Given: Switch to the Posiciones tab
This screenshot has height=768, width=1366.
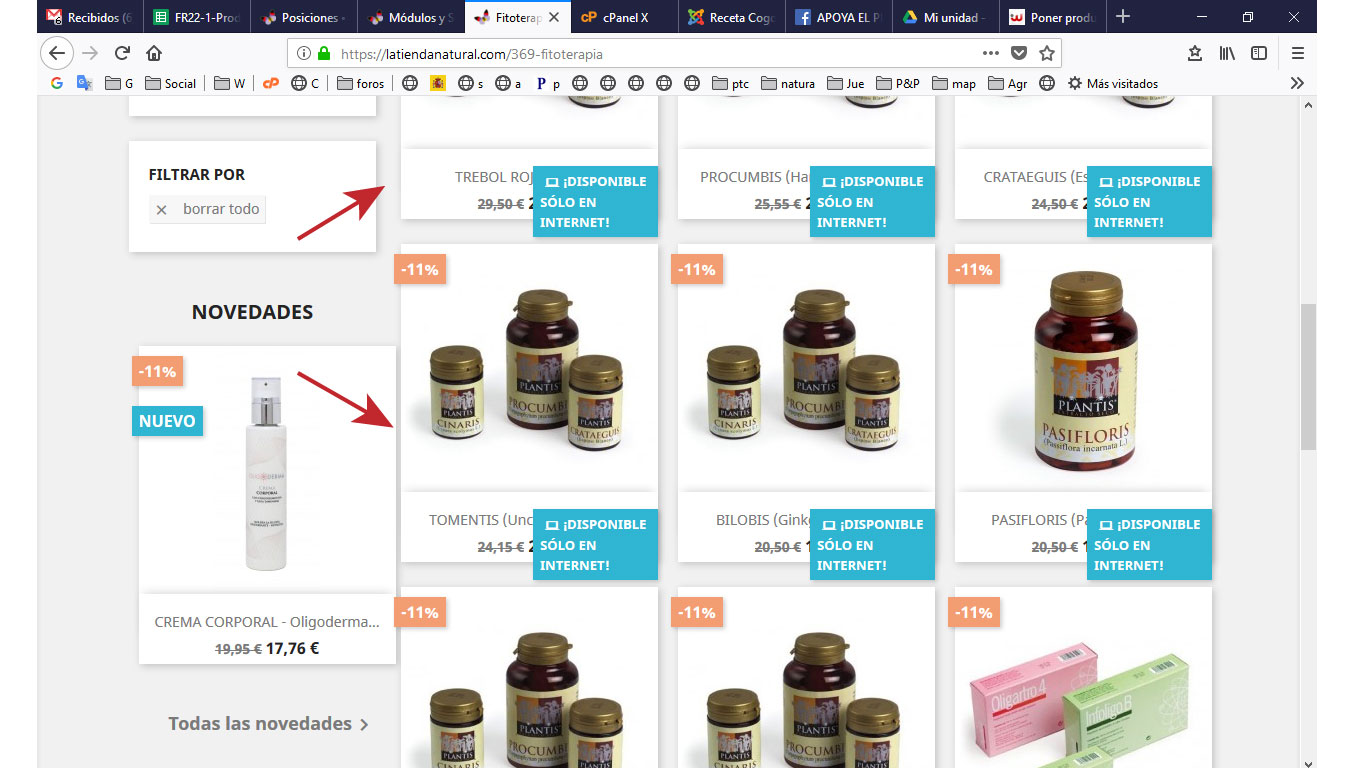Looking at the screenshot, I should pyautogui.click(x=304, y=17).
